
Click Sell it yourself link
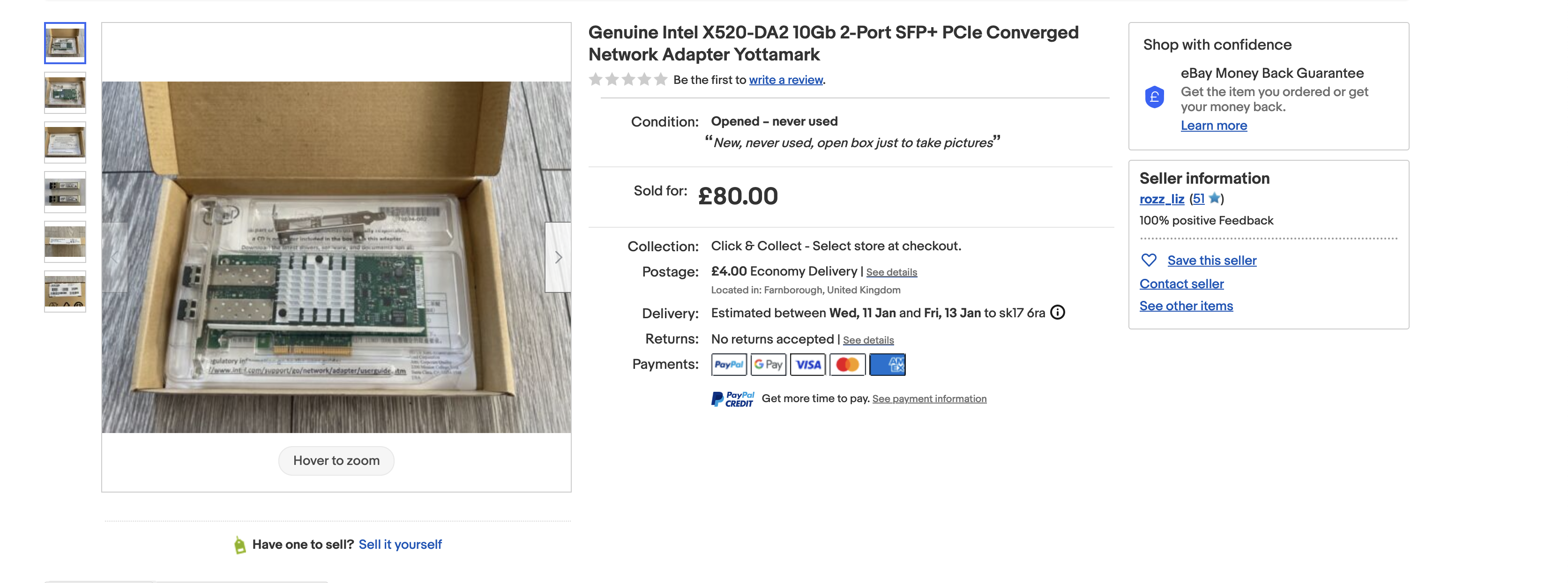(x=400, y=544)
